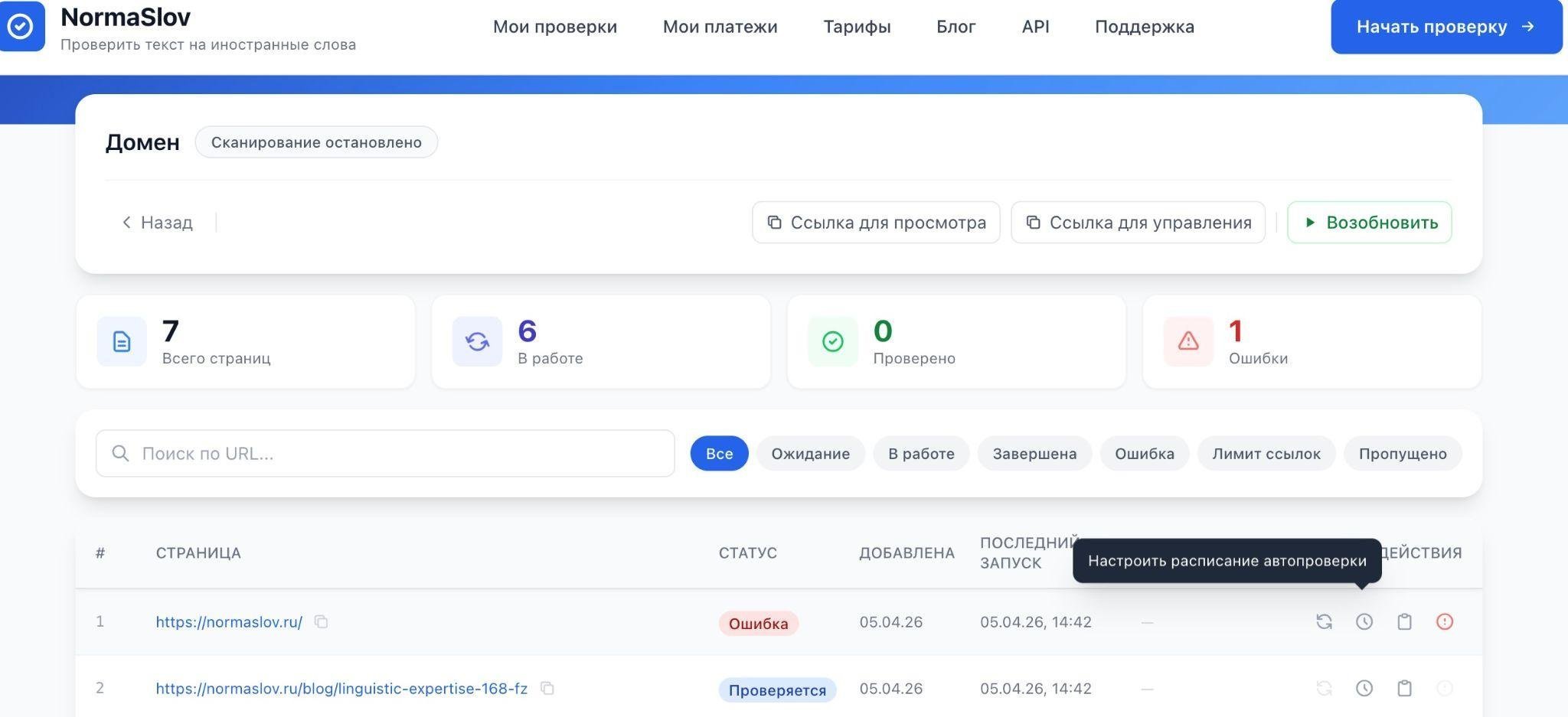Copy Ссылка для просмотра link
Image resolution: width=1568 pixels, height=717 pixels.
tap(876, 223)
